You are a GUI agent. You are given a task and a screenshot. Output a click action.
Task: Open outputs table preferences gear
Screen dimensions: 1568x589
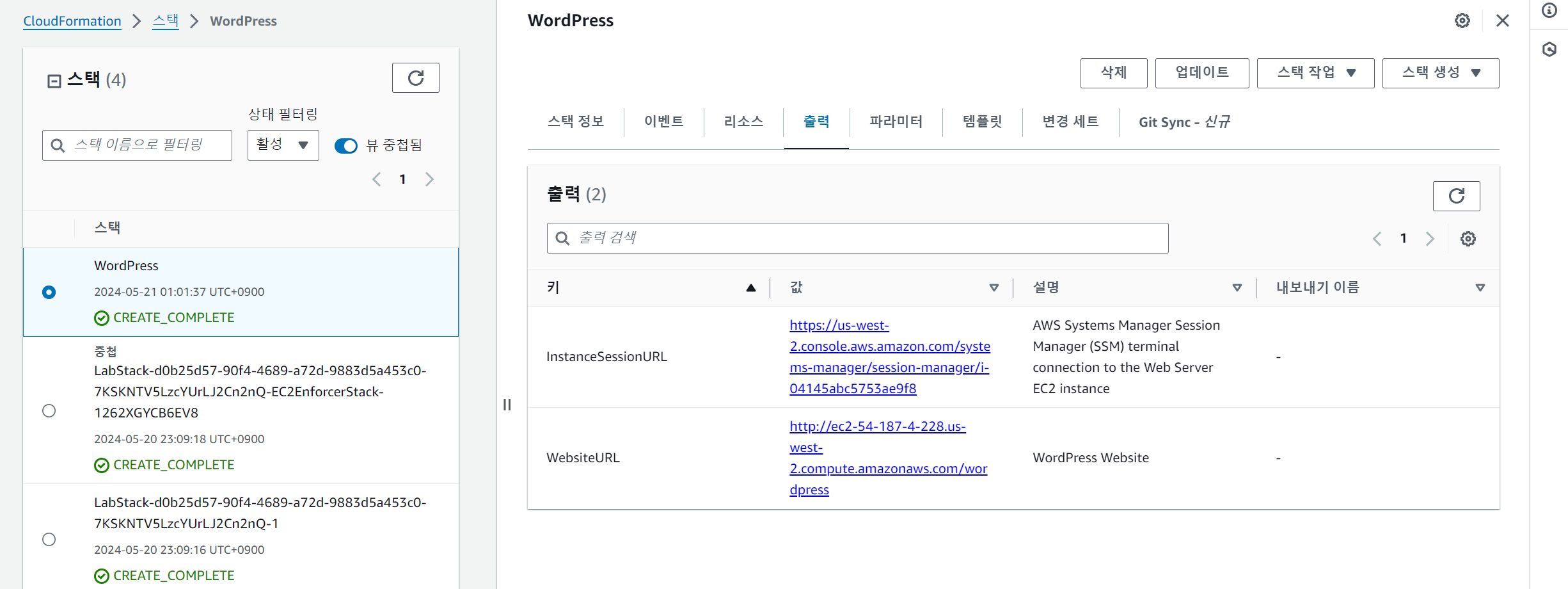click(x=1468, y=239)
